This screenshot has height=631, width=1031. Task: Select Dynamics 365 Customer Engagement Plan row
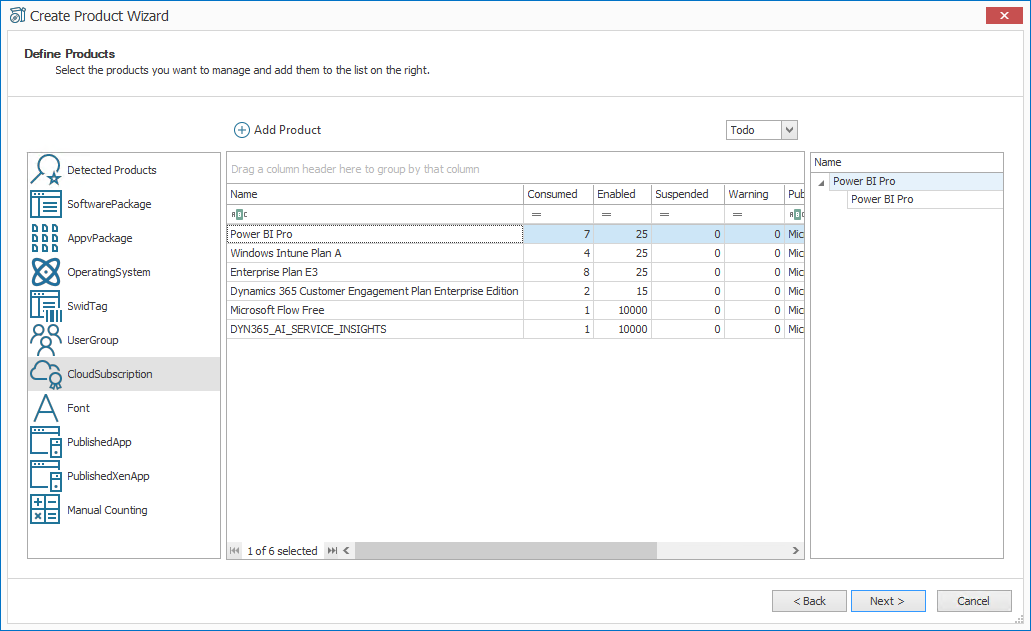click(516, 291)
